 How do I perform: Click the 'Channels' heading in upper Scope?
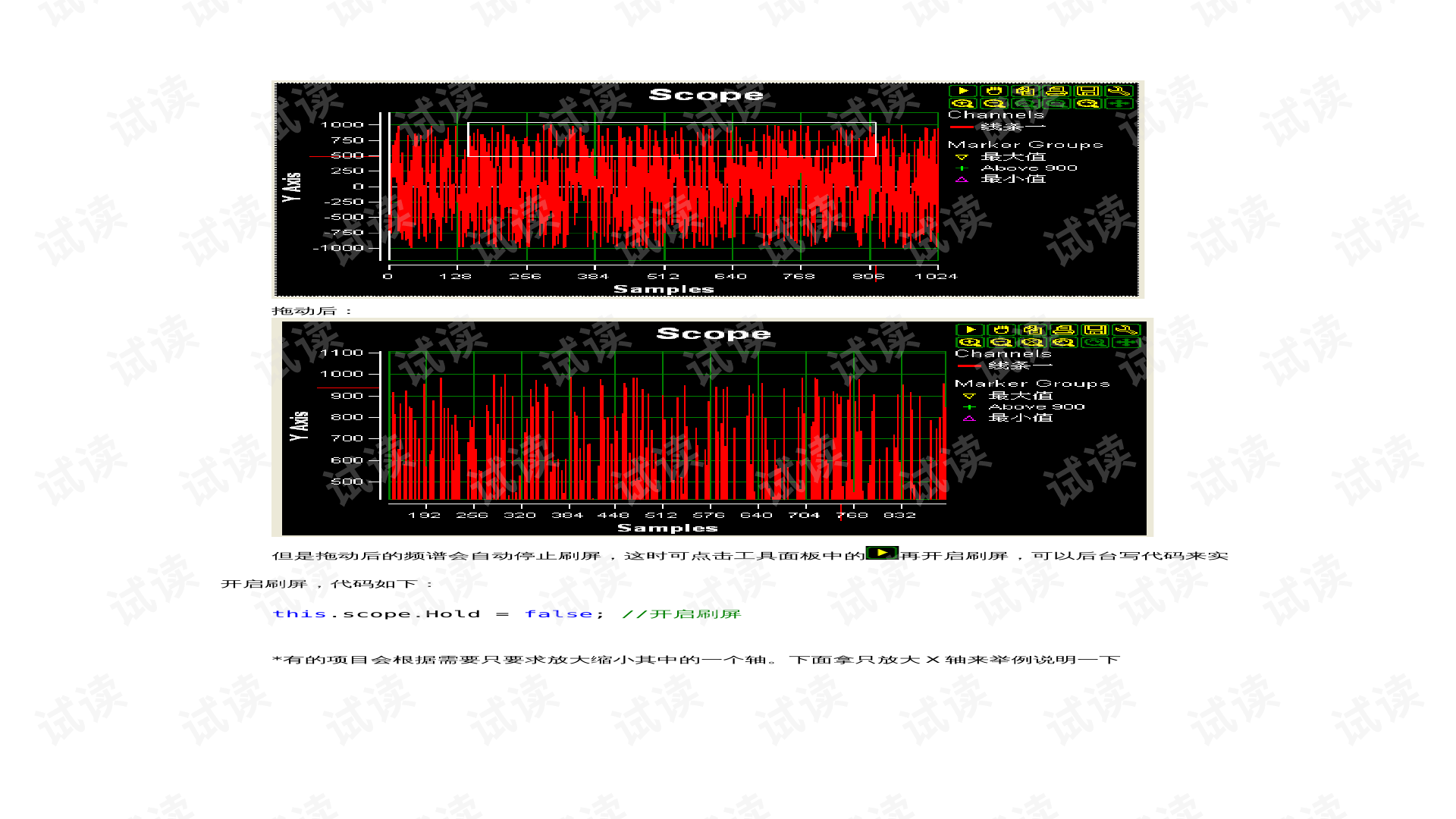(996, 115)
